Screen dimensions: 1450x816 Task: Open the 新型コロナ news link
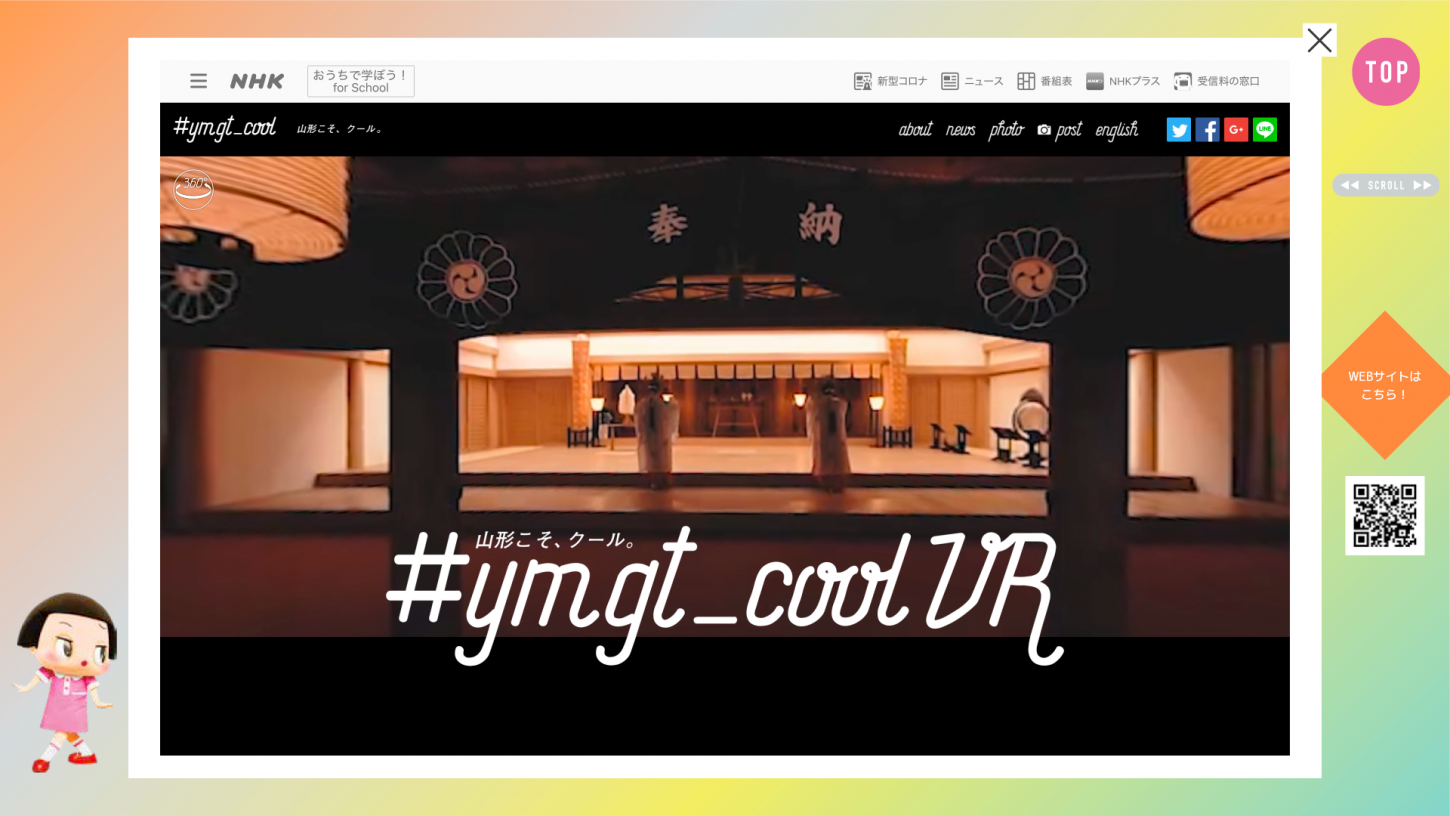tap(890, 81)
